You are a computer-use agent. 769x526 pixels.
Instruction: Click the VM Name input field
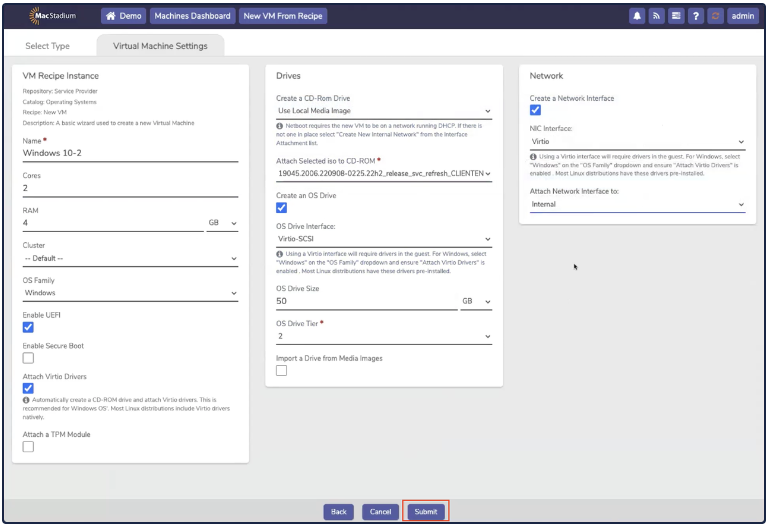130,154
